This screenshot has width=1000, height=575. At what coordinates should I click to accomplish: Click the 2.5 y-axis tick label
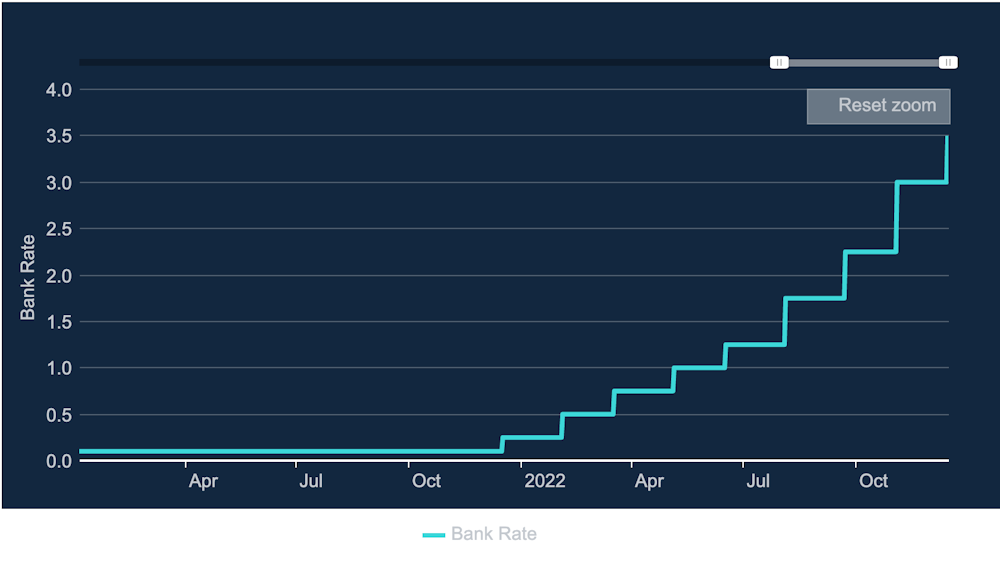(x=59, y=229)
